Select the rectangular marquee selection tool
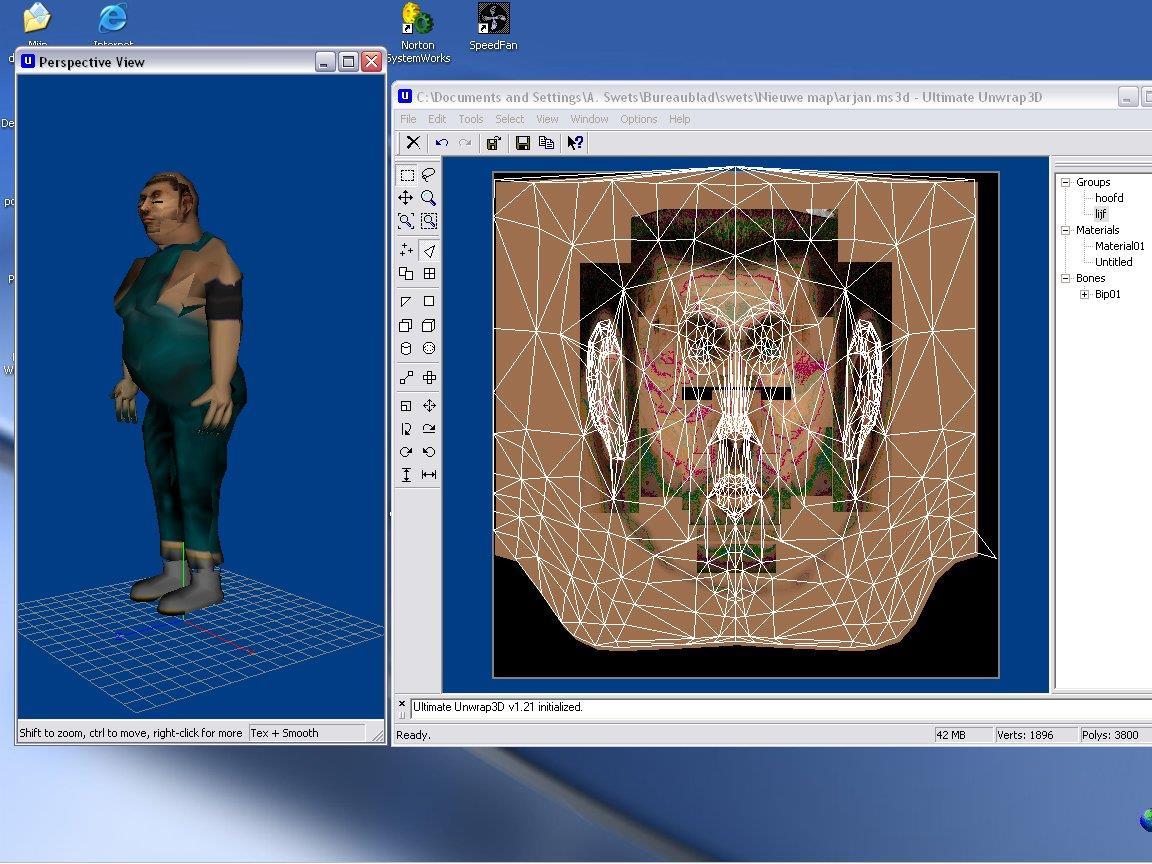Screen dimensions: 1152x864 coord(406,175)
